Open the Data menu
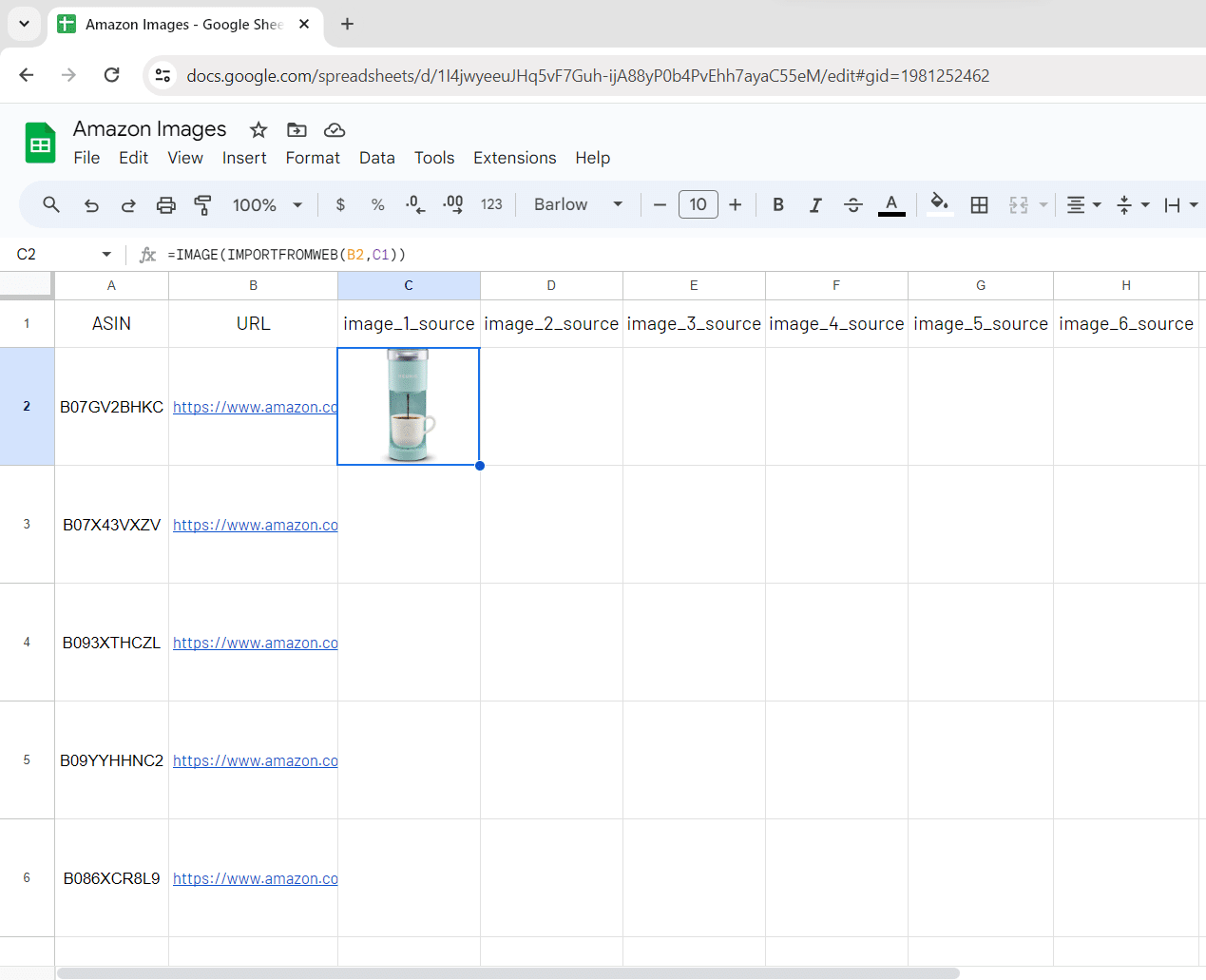The image size is (1206, 980). tap(376, 158)
